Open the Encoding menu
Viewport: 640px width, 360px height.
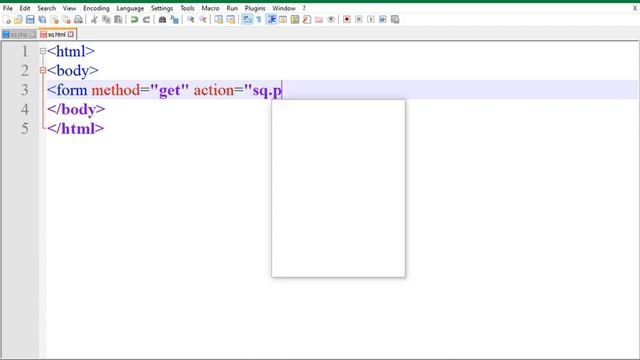[x=96, y=8]
